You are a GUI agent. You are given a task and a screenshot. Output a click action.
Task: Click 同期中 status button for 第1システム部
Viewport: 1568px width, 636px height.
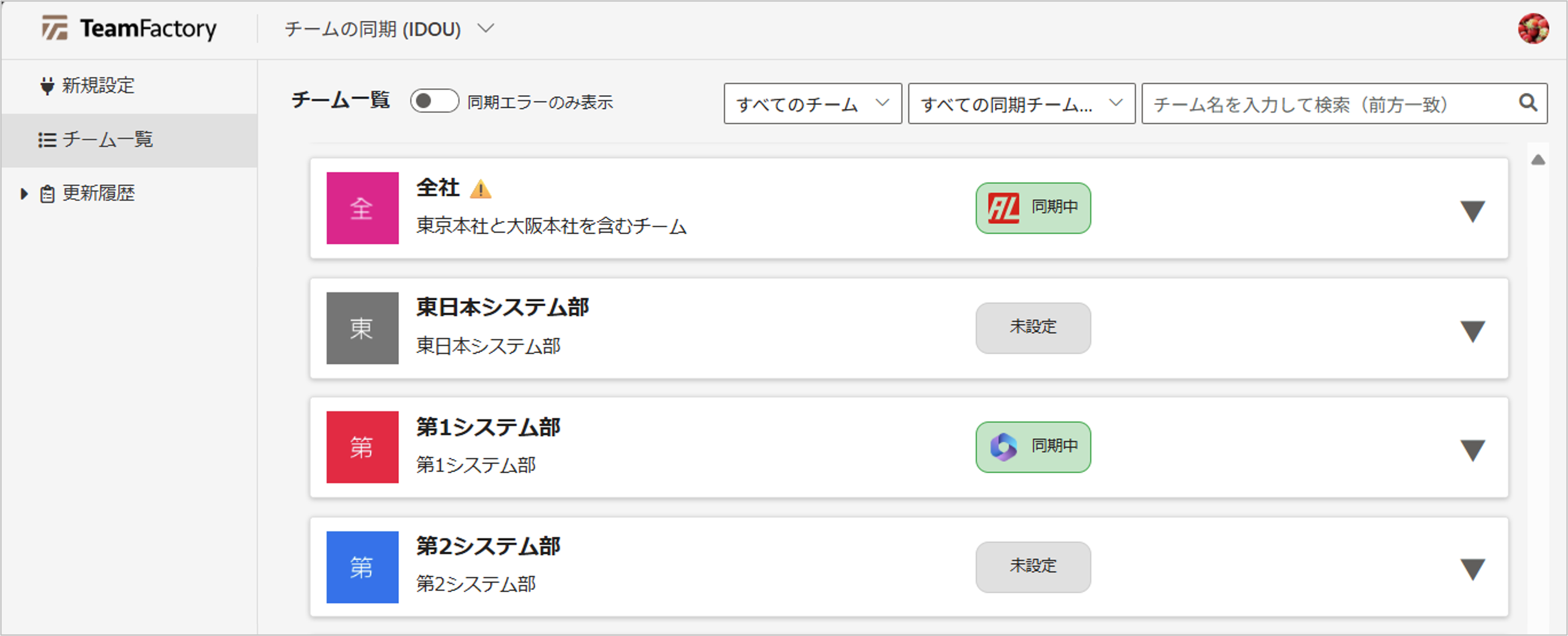coord(1032,447)
